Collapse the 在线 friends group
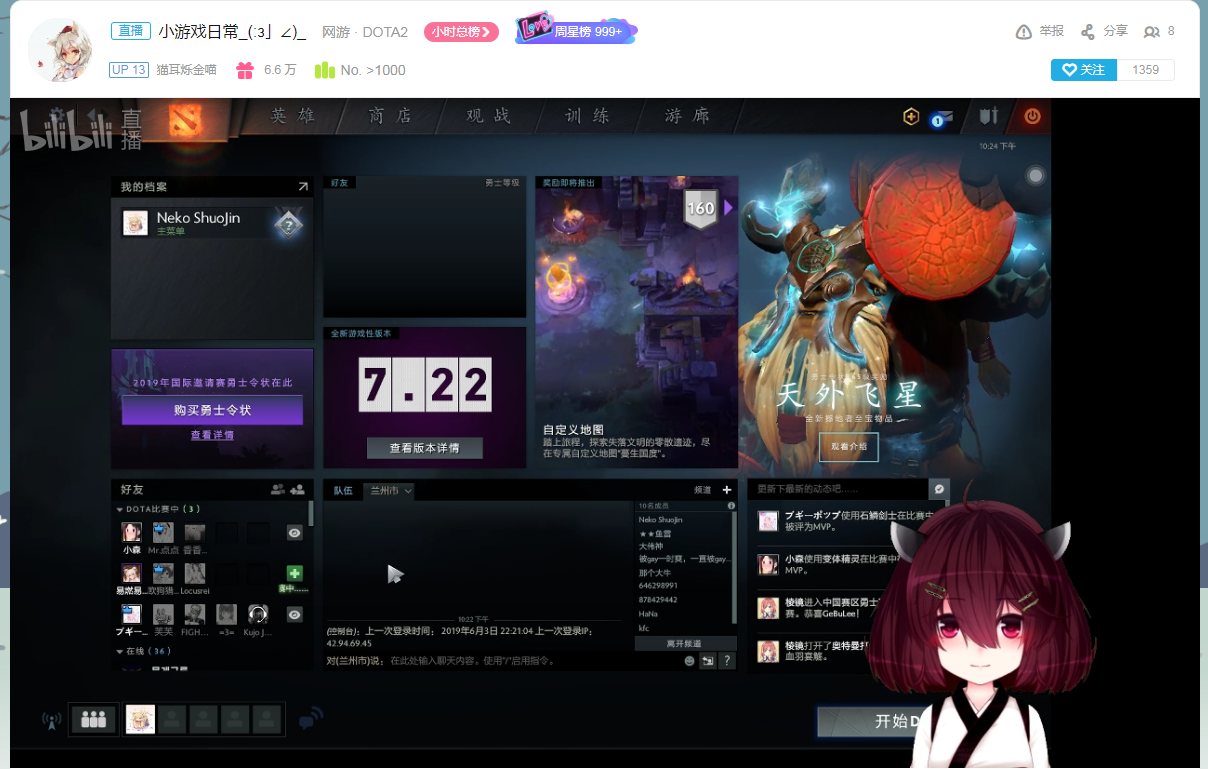Screen dimensions: 1208x769 [120, 651]
